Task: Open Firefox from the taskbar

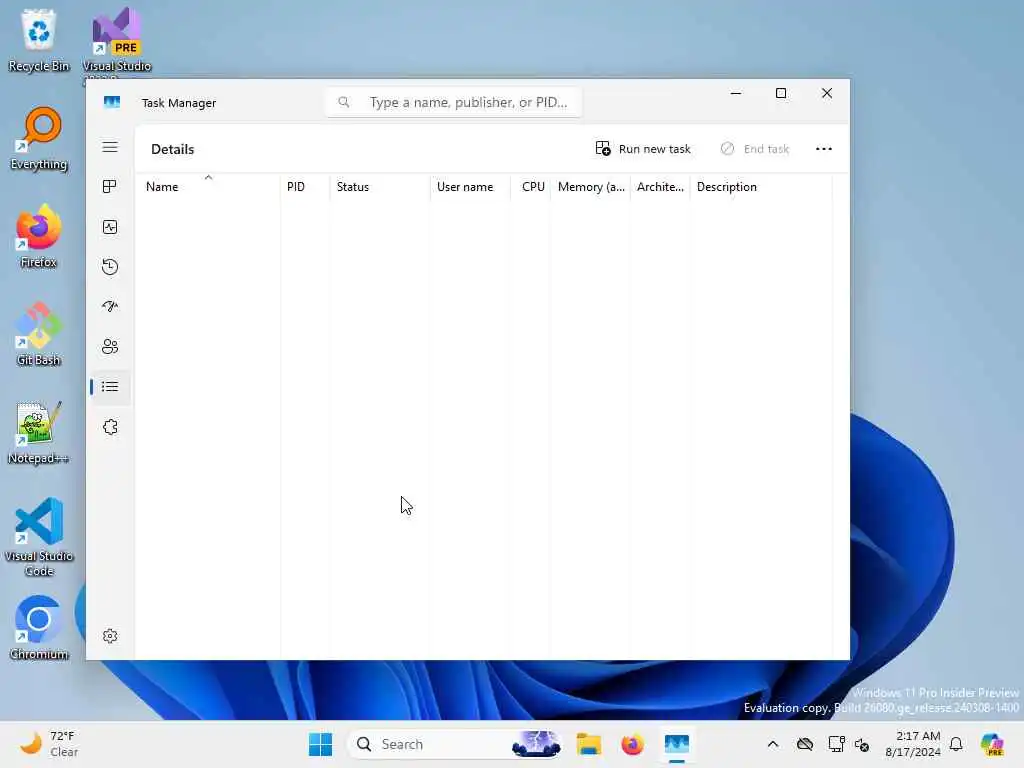Action: pyautogui.click(x=632, y=744)
